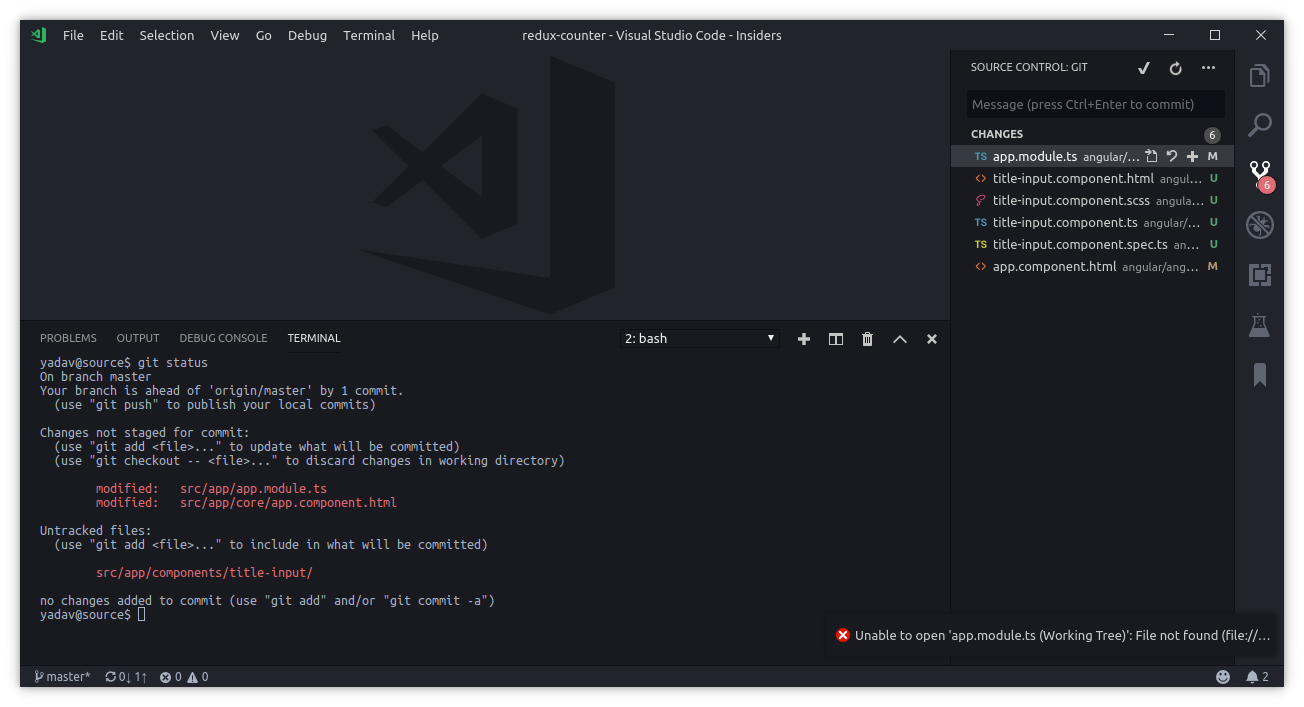Switch to the DEBUG CONSOLE tab
1304x707 pixels.
(223, 338)
